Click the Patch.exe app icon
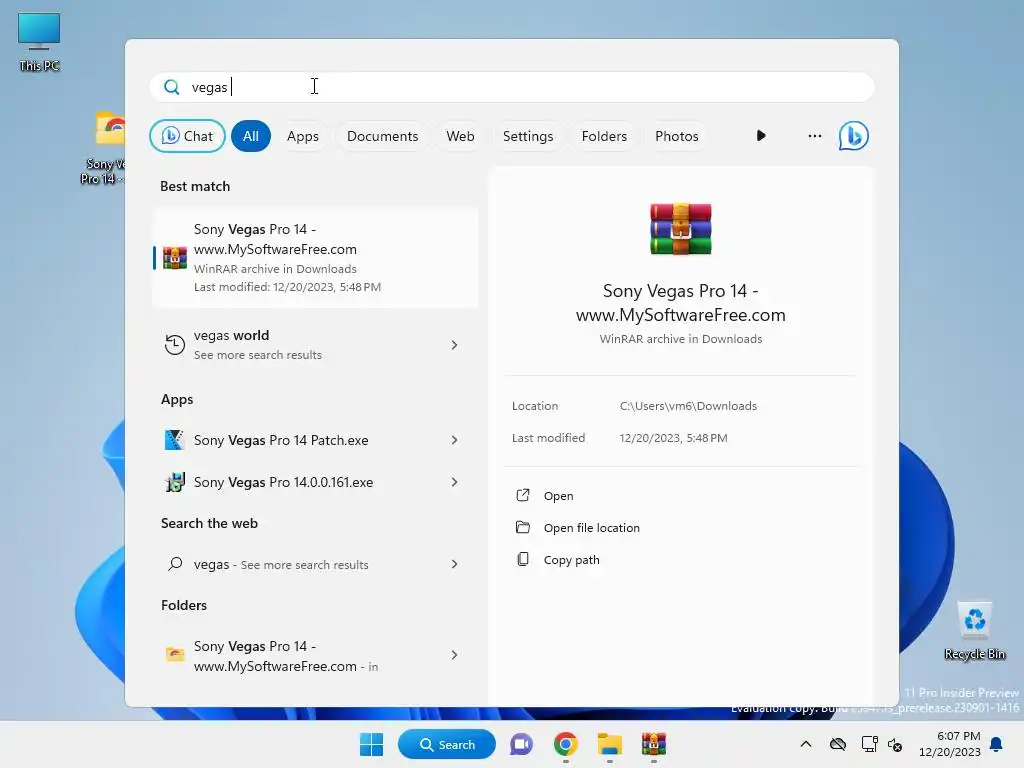Screen dimensions: 1024x768 click(x=174, y=440)
